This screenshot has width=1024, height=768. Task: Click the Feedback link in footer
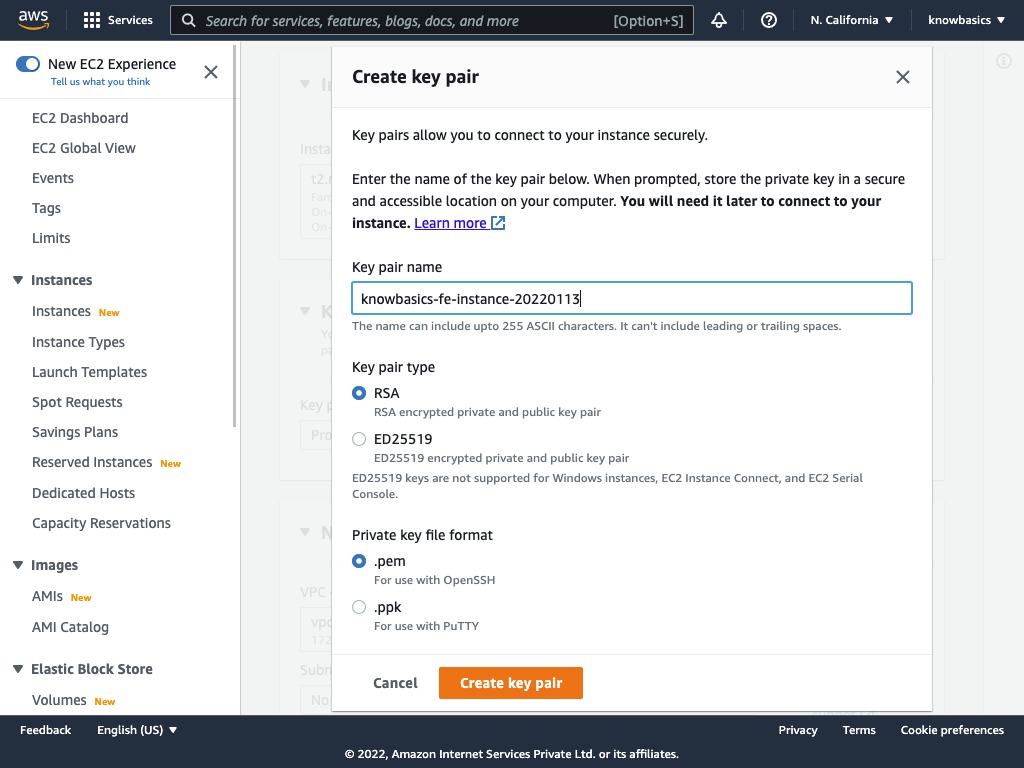coord(45,730)
